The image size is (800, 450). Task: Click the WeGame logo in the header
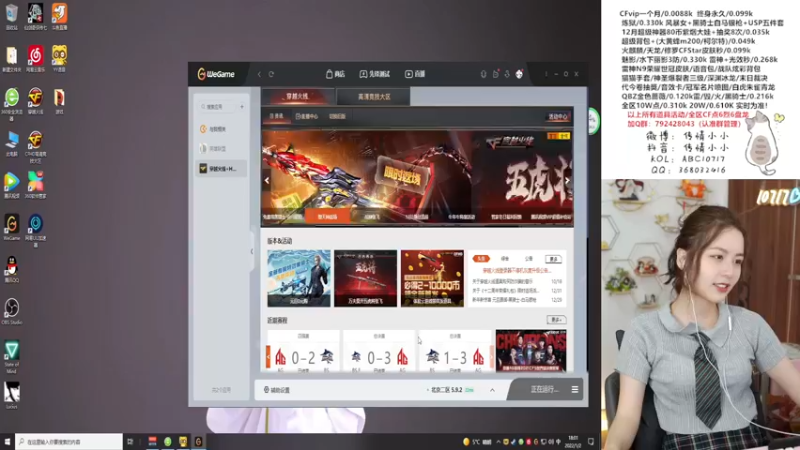point(216,74)
